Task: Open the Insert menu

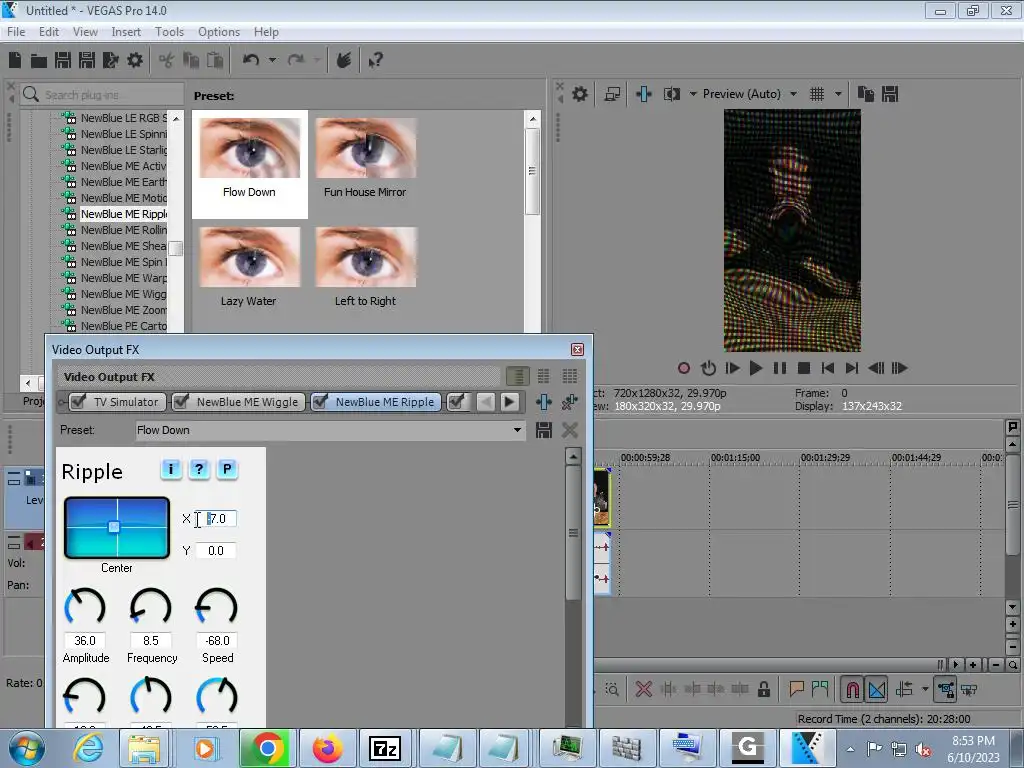Action: [126, 32]
